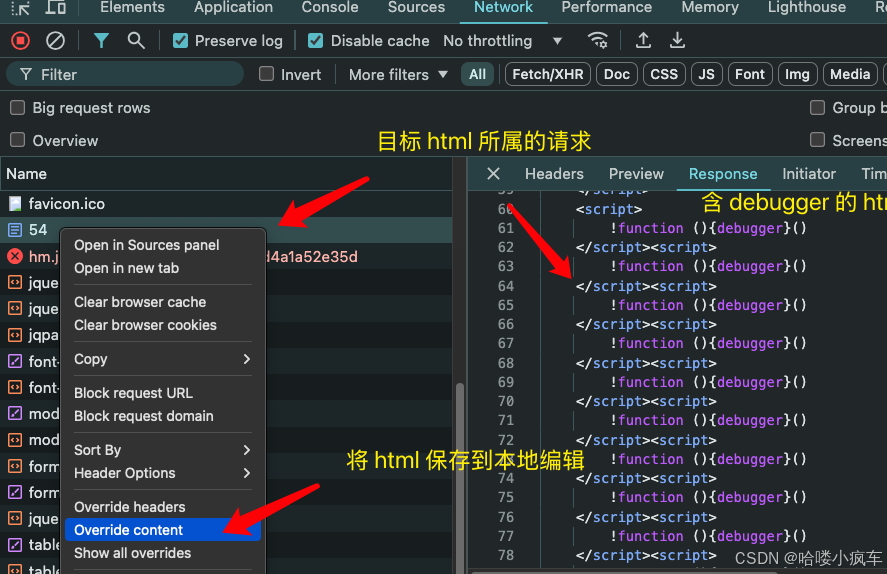Enable the Overview checkbox

click(18, 140)
